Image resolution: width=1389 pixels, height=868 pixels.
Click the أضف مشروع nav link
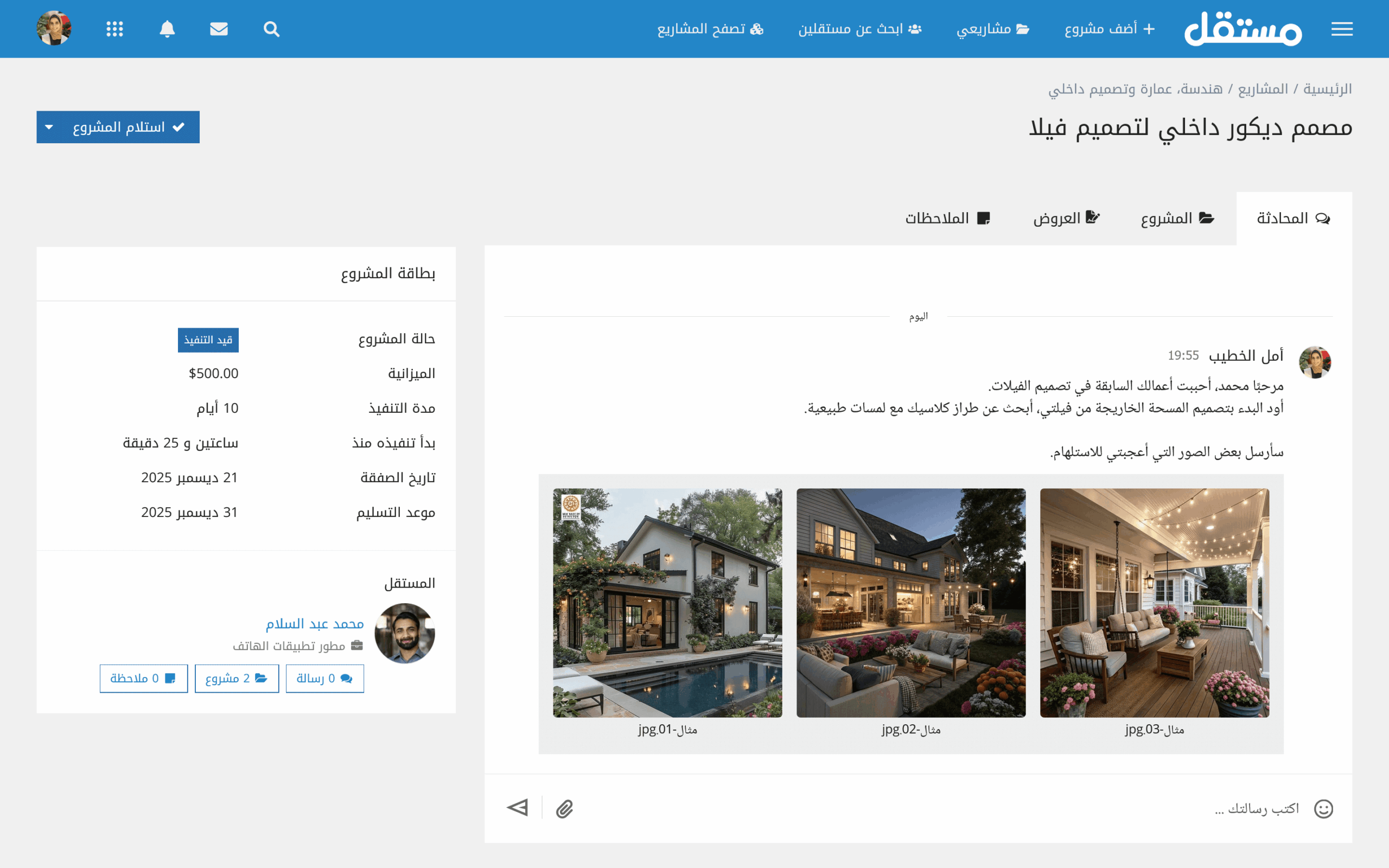click(x=1109, y=29)
